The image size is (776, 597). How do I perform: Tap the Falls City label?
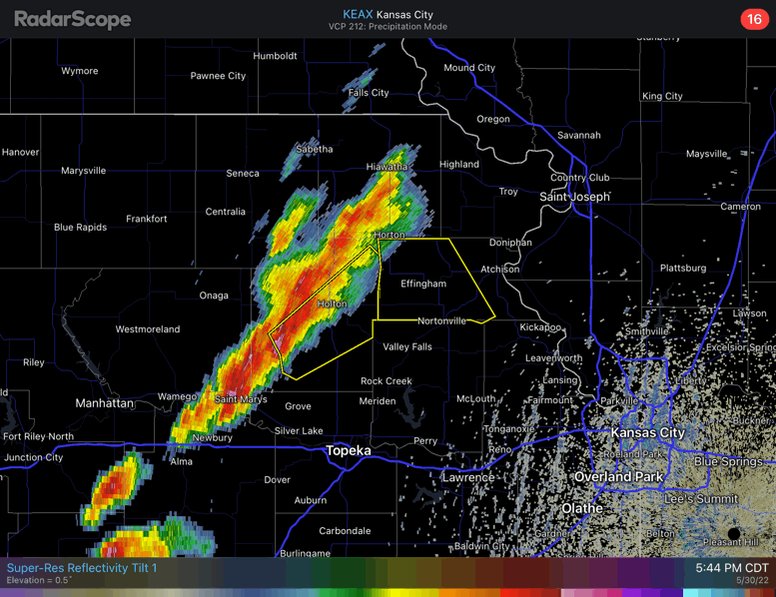coord(368,93)
